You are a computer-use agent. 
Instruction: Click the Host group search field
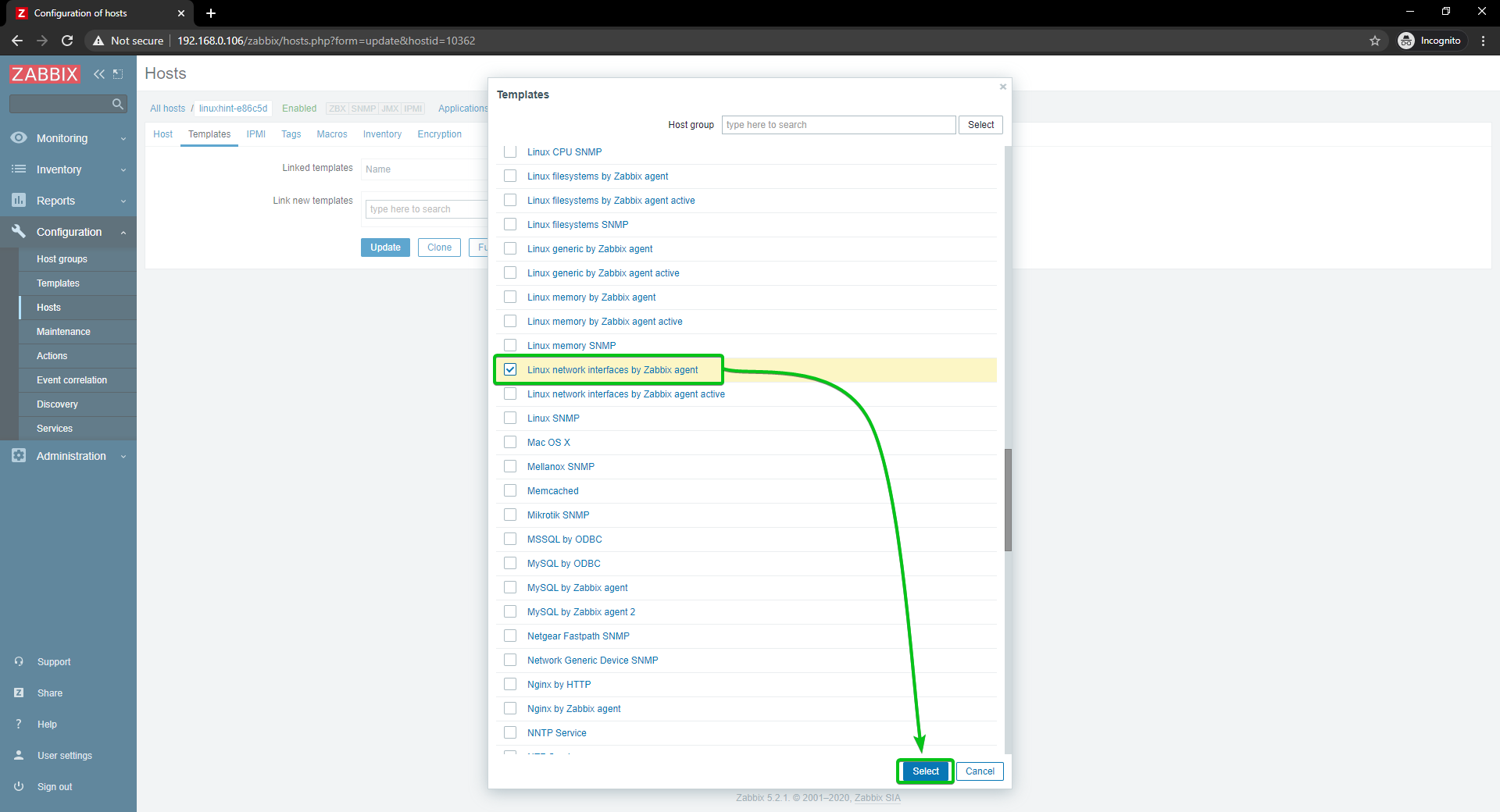838,125
